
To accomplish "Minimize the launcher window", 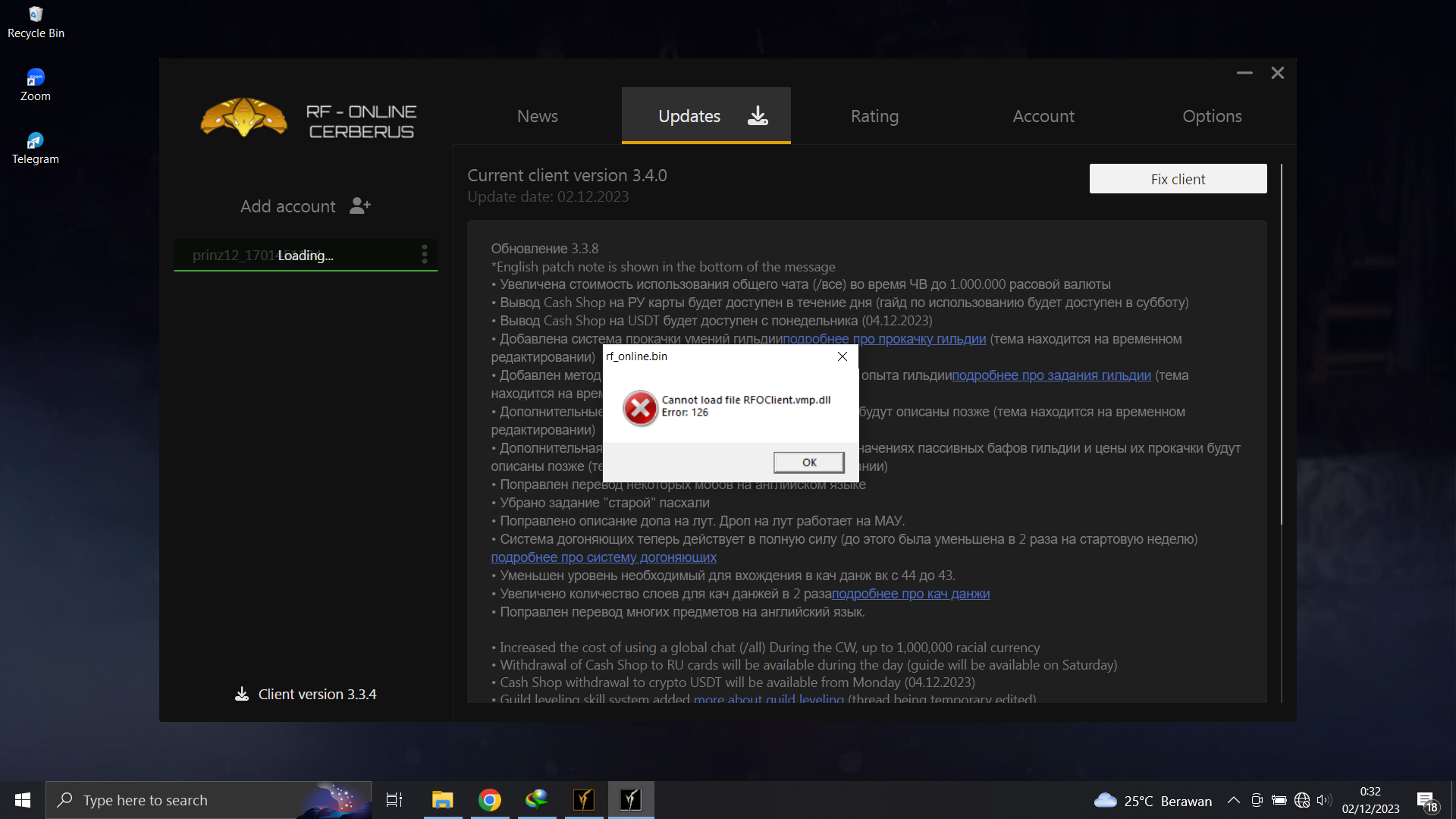I will (1244, 73).
